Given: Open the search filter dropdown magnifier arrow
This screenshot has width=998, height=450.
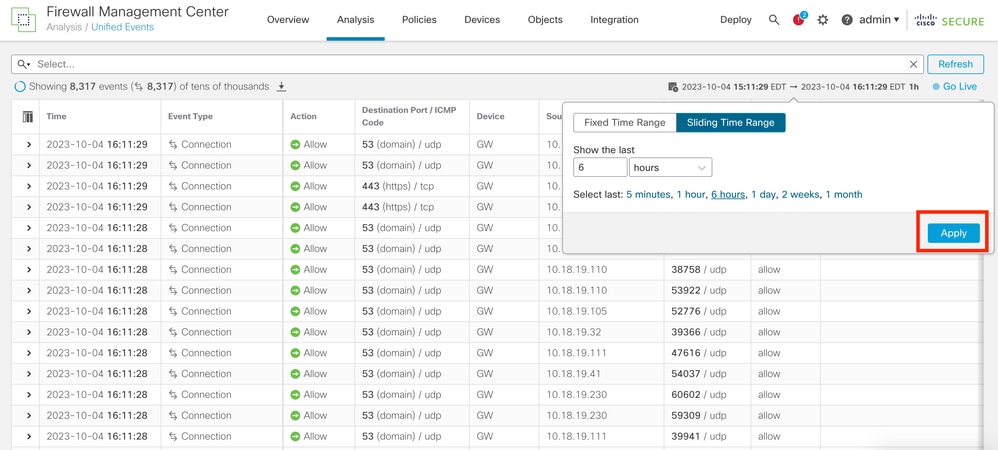Looking at the screenshot, I should click(x=24, y=64).
